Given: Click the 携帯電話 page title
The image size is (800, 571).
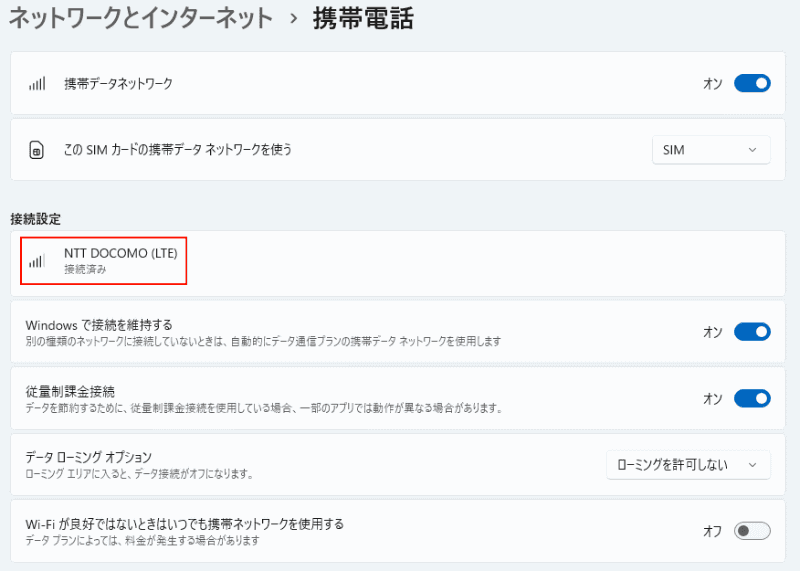Looking at the screenshot, I should pos(363,19).
